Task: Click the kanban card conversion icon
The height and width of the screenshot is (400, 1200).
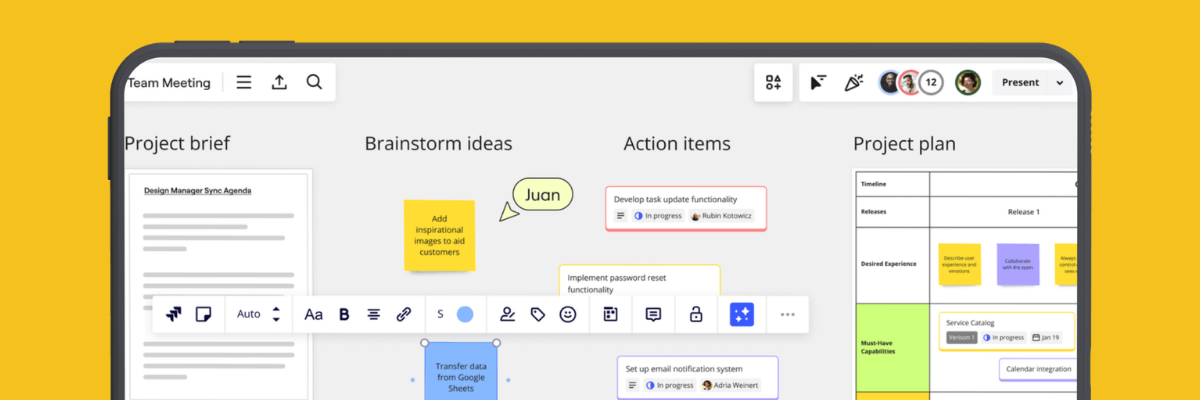Action: tap(610, 314)
